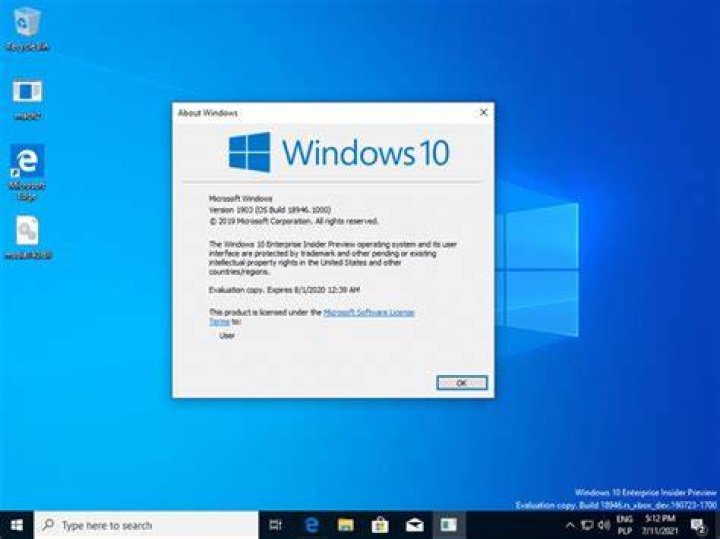
Task: Click OK in About Windows dialog
Action: tap(461, 382)
